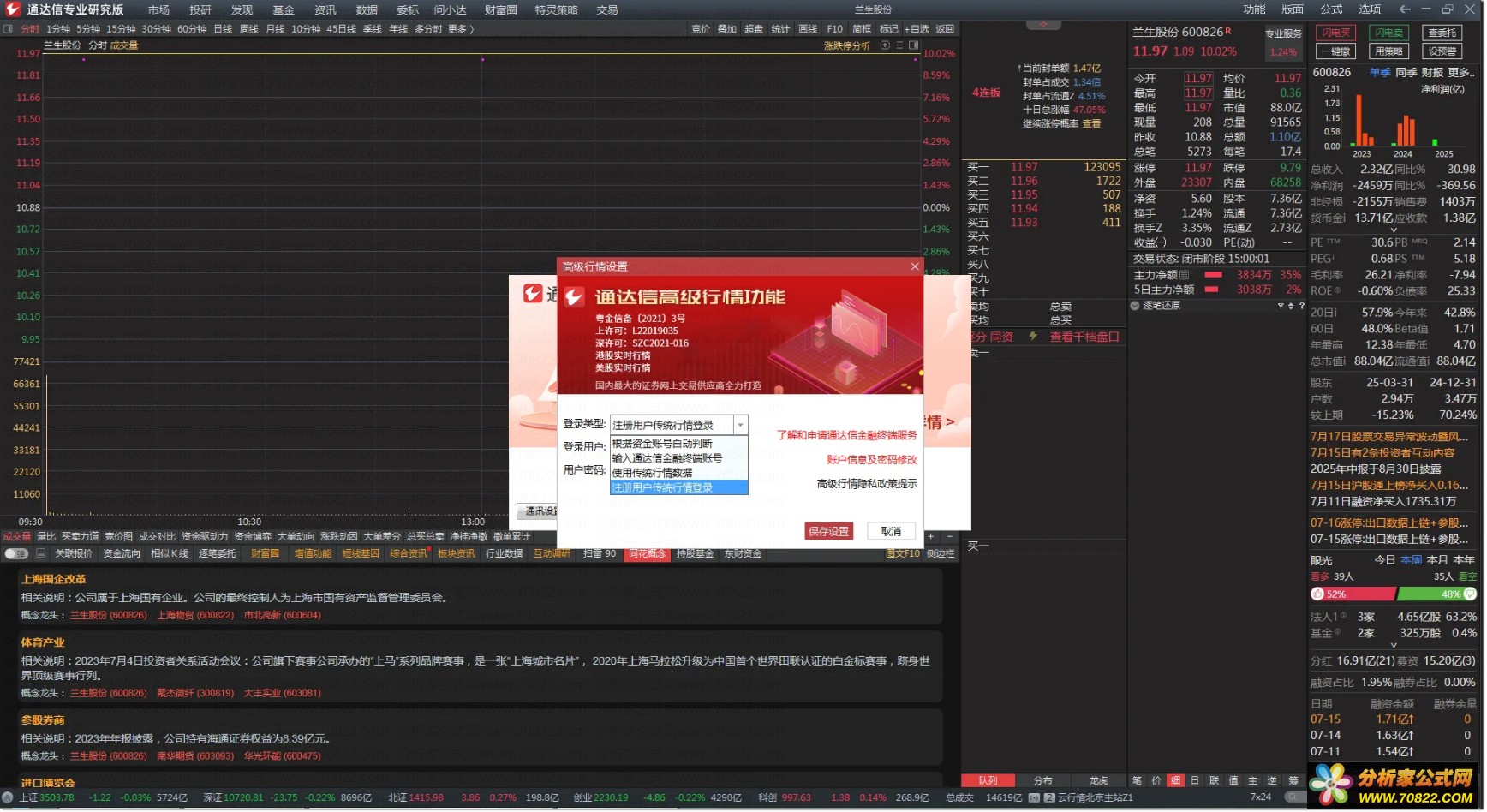The height and width of the screenshot is (812, 1487).
Task: Click the green 48% bearish sentiment bar
Action: point(1437,594)
